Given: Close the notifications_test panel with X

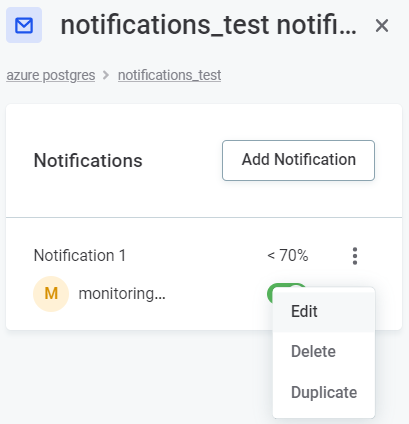Looking at the screenshot, I should [x=382, y=26].
